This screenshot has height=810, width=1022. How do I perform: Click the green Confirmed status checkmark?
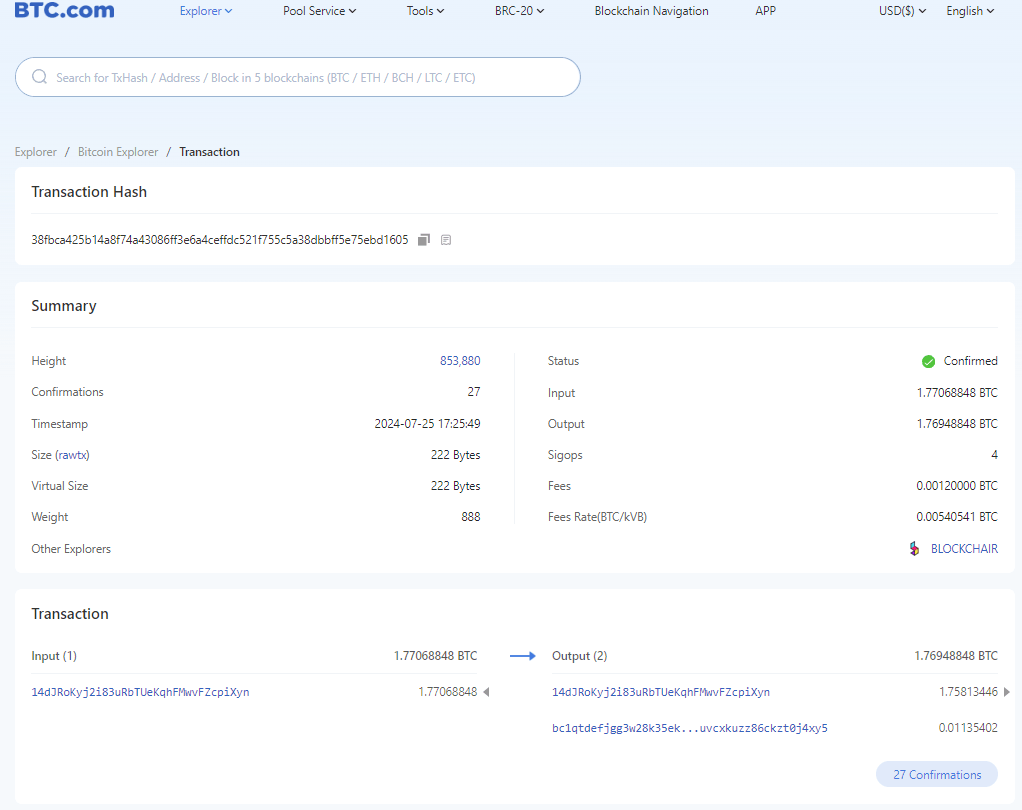tap(927, 361)
